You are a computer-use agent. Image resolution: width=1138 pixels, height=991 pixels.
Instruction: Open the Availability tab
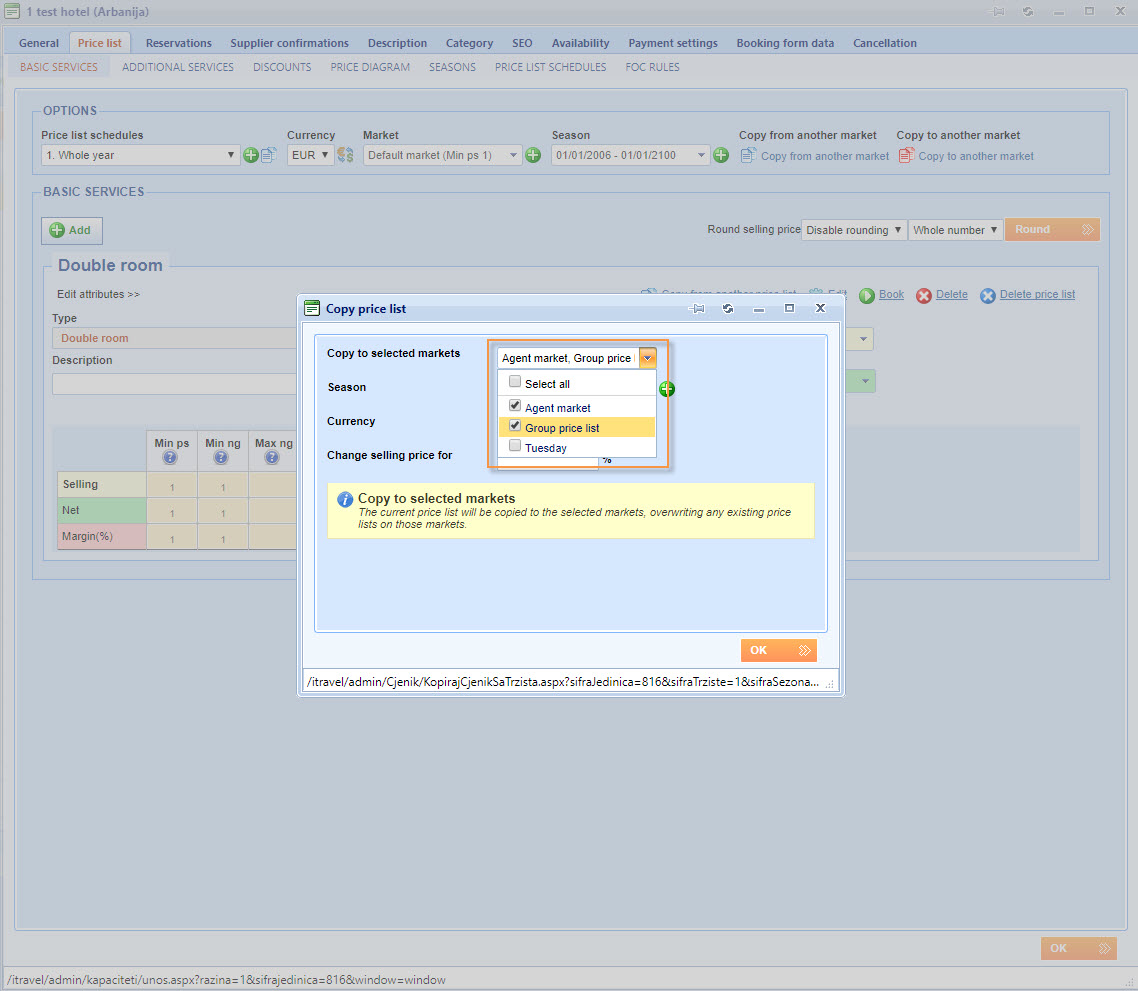click(x=580, y=43)
